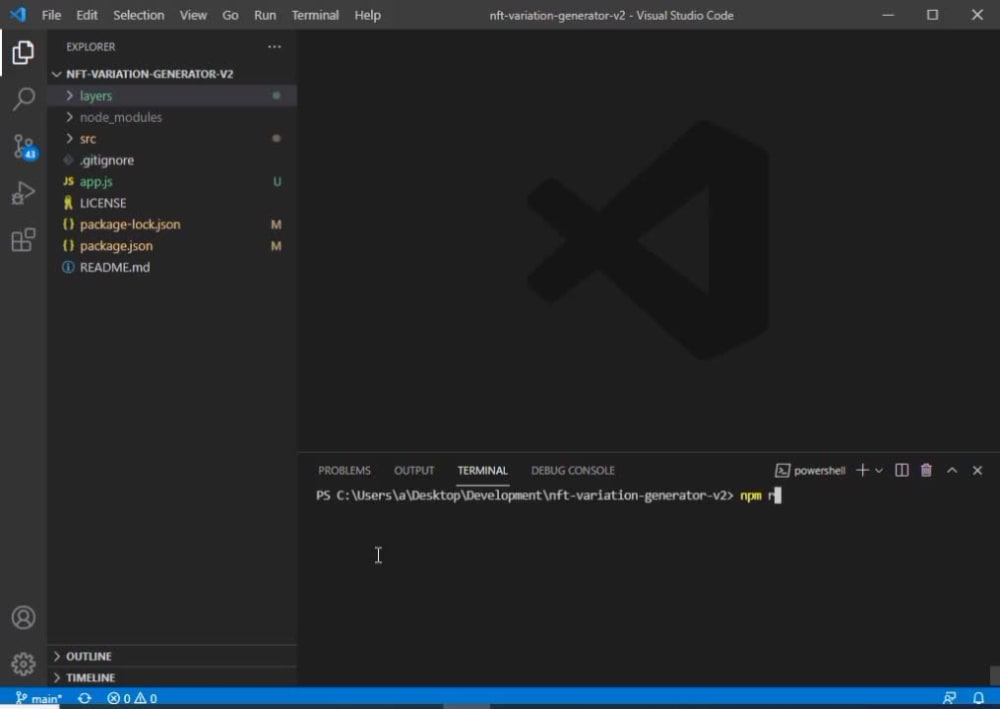Image resolution: width=1000 pixels, height=709 pixels.
Task: Click the powershell terminal label
Action: click(x=810, y=471)
